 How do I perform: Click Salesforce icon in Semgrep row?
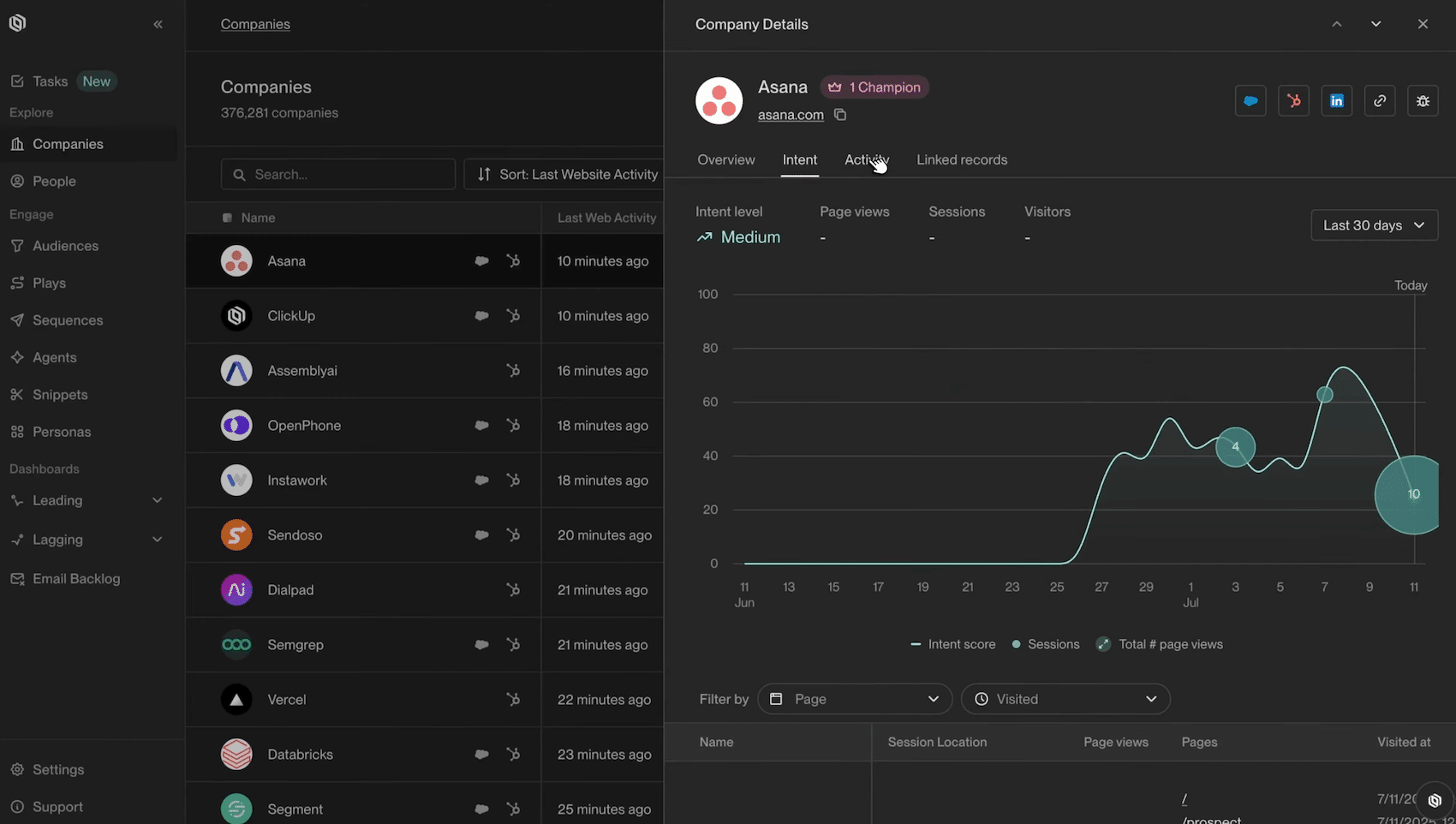coord(481,645)
